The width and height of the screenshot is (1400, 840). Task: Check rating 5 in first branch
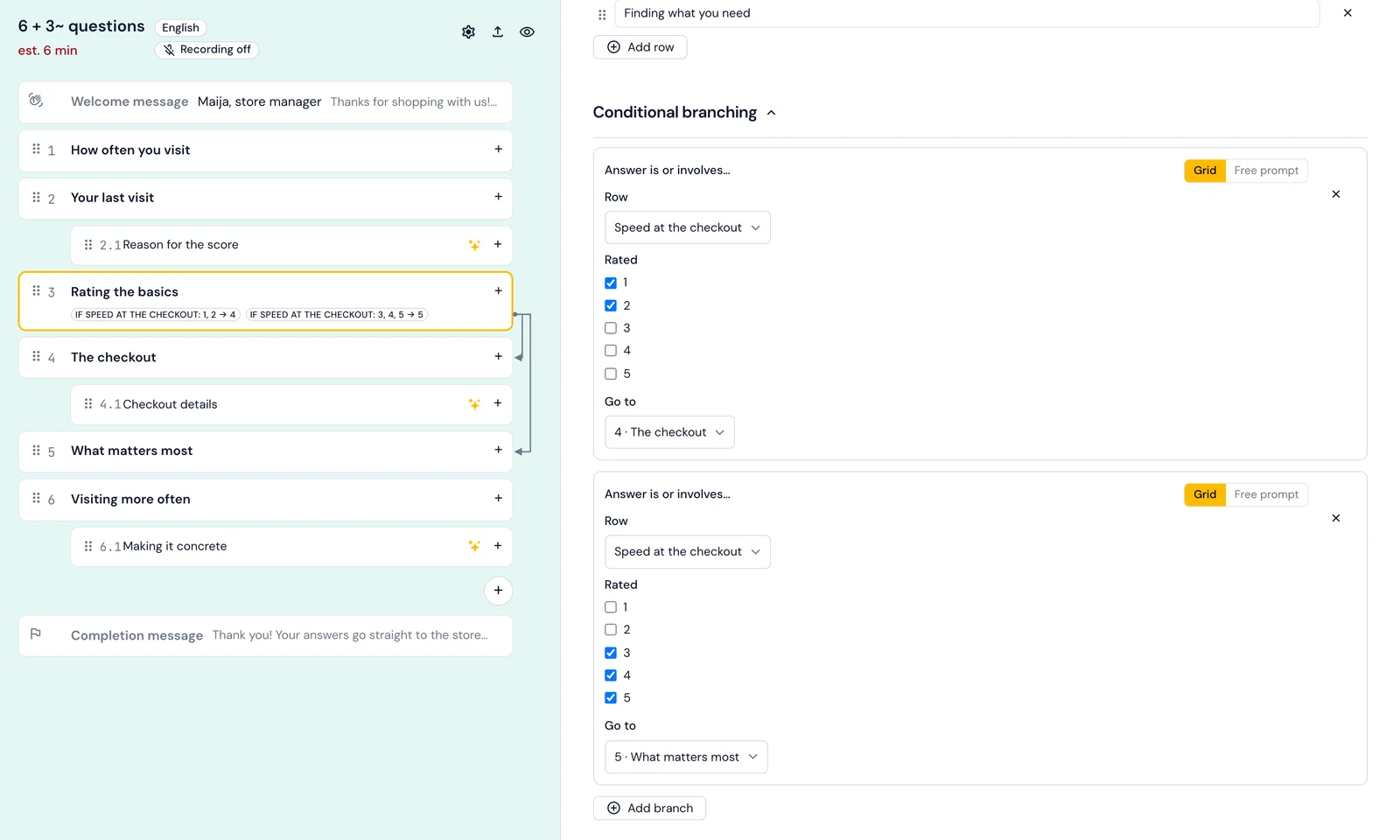click(611, 374)
